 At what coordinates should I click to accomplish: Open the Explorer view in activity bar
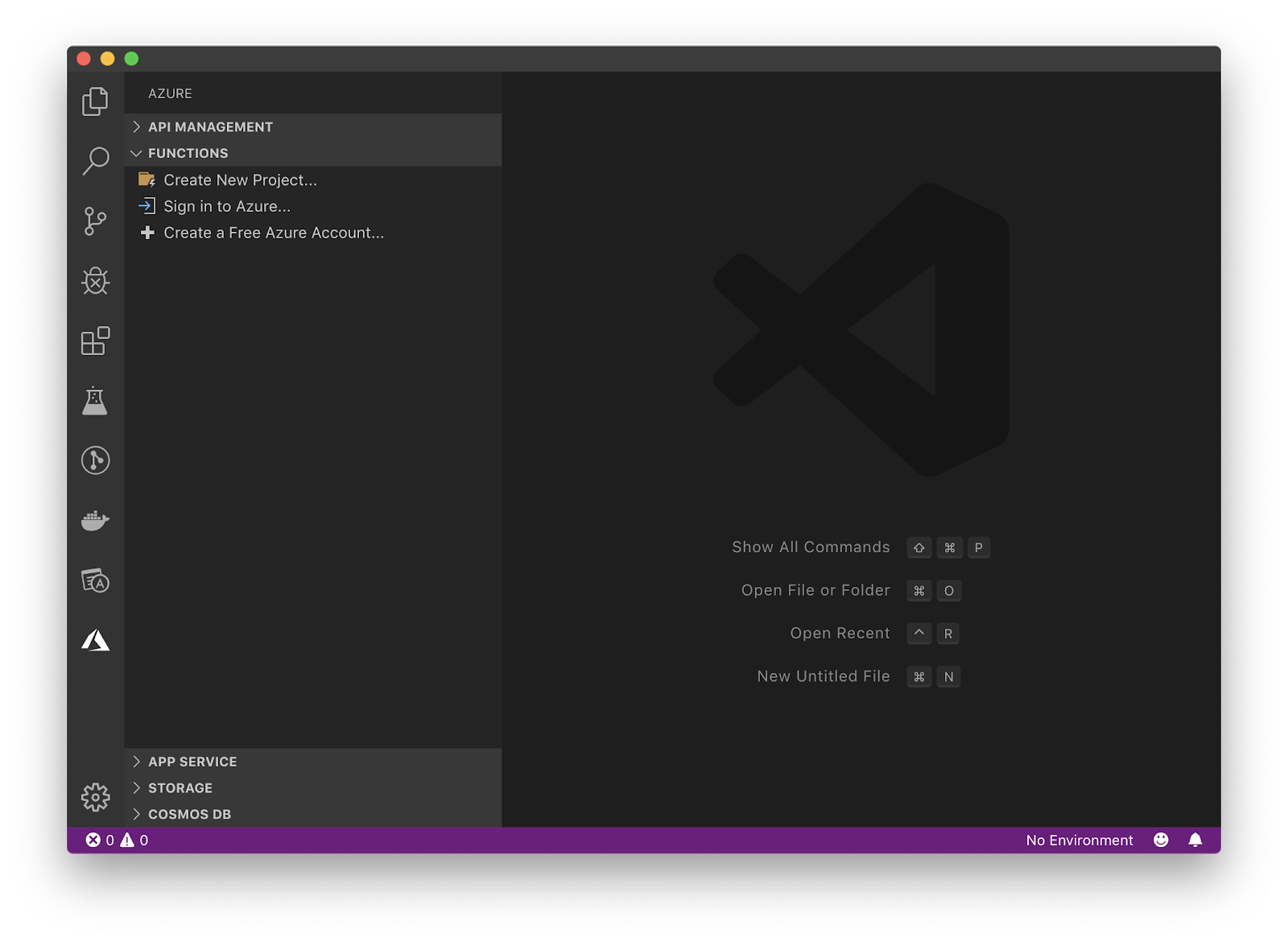click(x=95, y=101)
